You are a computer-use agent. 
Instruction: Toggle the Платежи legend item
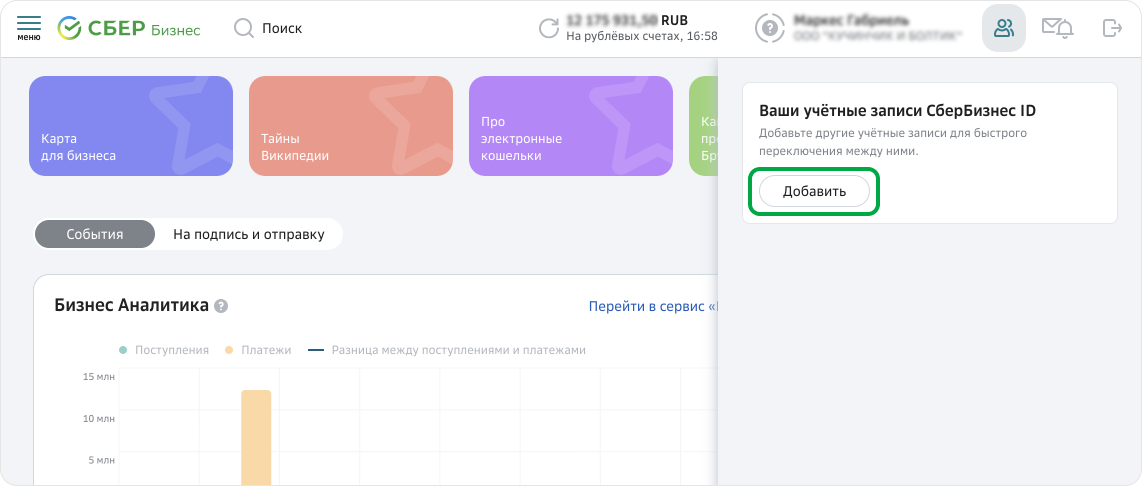259,350
